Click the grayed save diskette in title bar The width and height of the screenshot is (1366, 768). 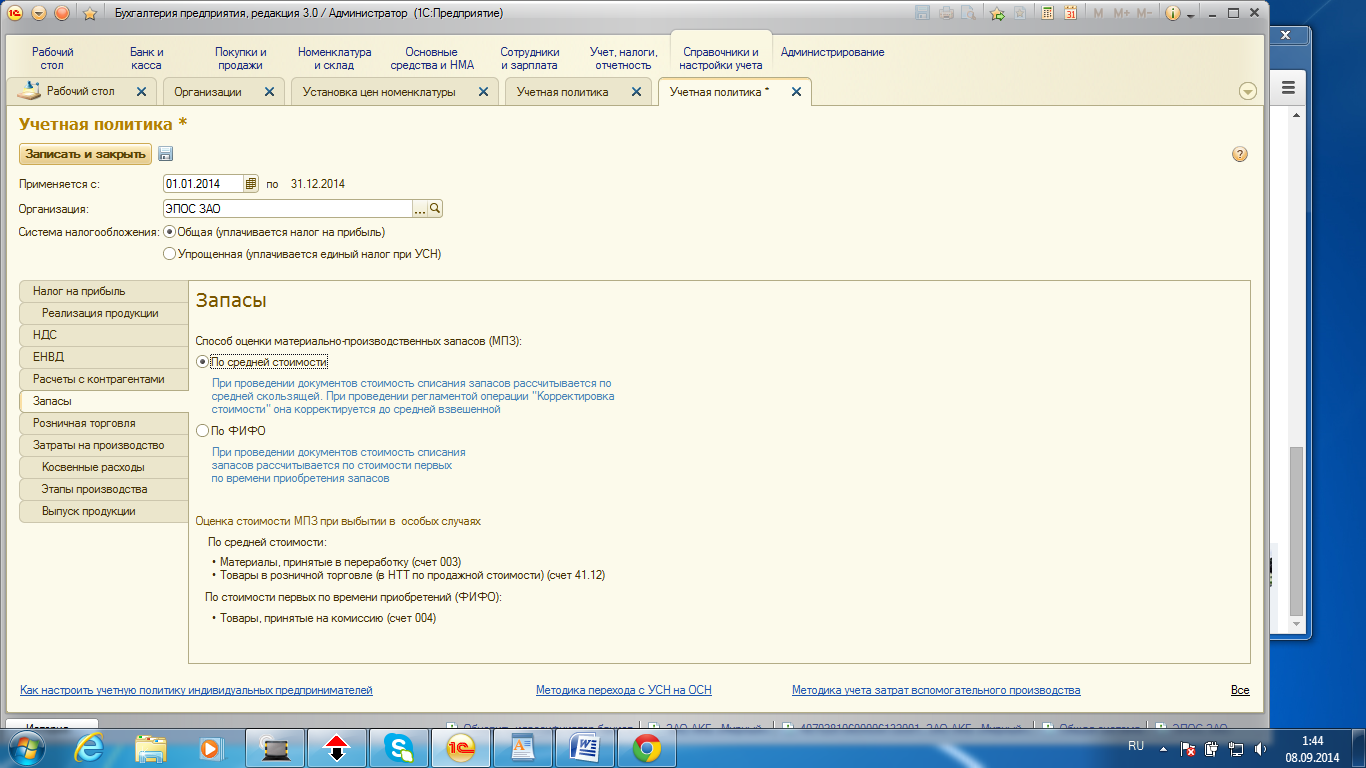click(921, 13)
